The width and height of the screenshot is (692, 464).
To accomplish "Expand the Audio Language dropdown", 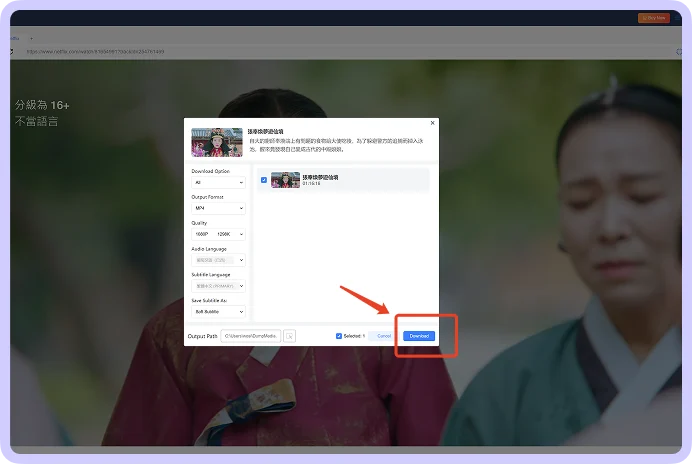I will [x=218, y=260].
